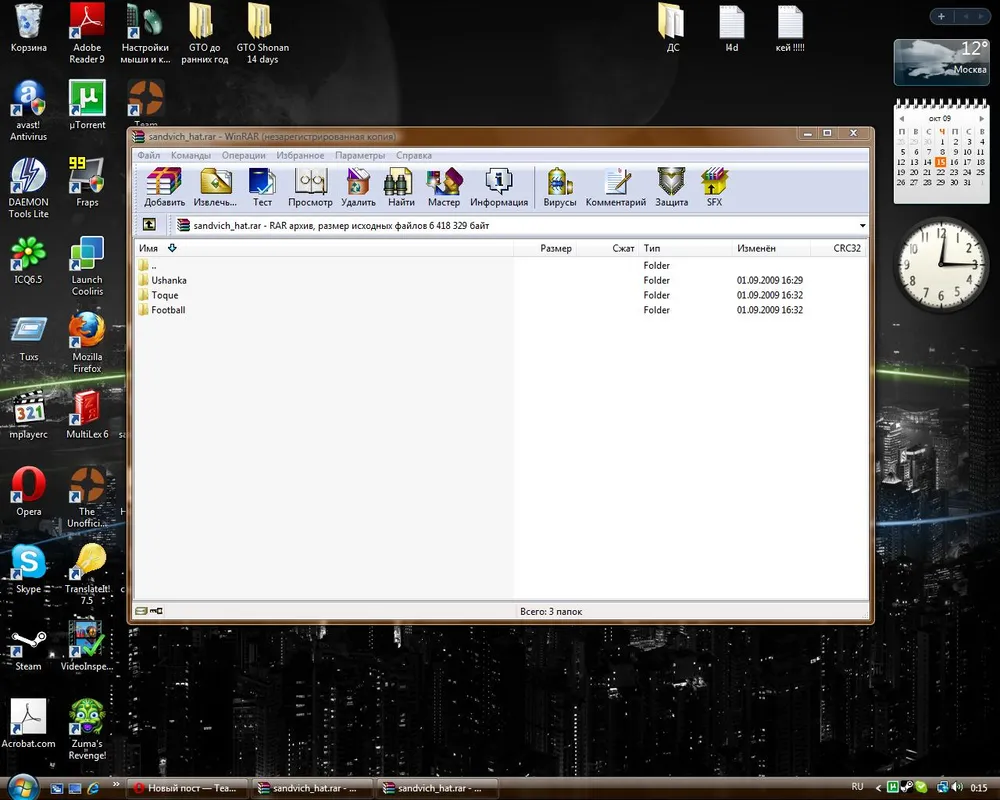Select the Football folder
Image resolution: width=1000 pixels, height=800 pixels.
pyautogui.click(x=168, y=310)
